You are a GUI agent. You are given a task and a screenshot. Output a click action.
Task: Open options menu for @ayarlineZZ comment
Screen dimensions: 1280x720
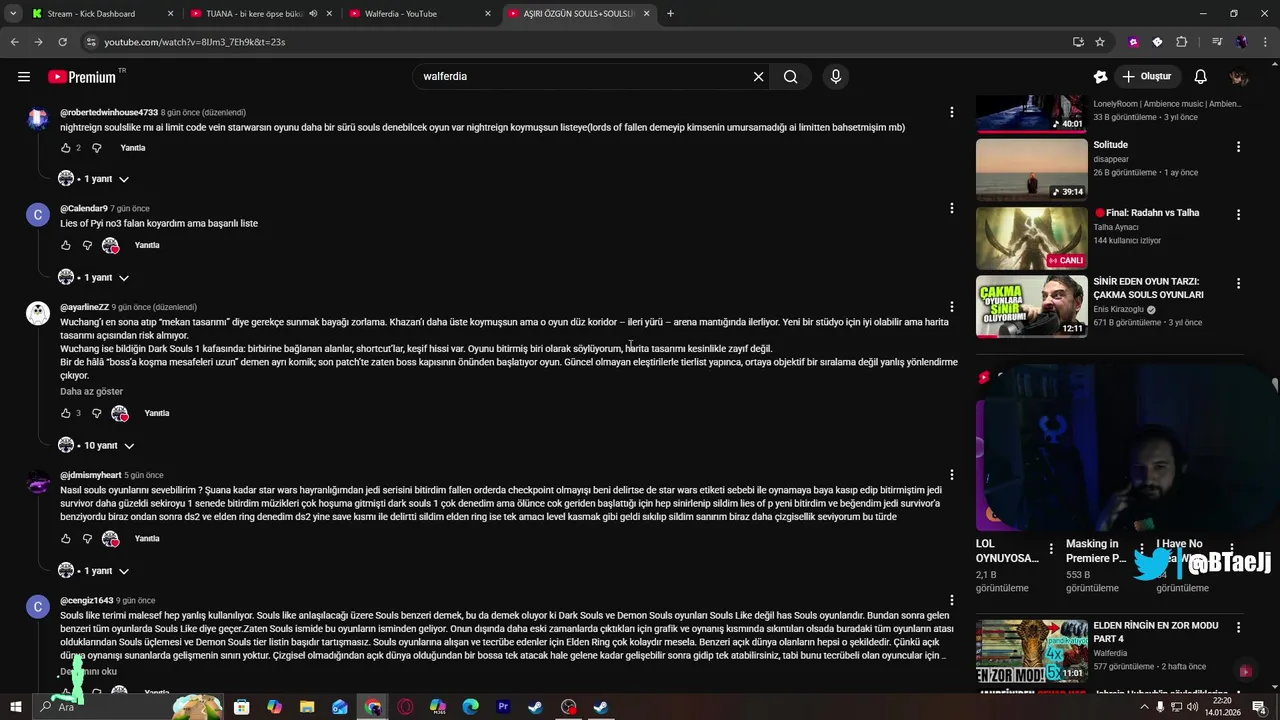pos(952,306)
